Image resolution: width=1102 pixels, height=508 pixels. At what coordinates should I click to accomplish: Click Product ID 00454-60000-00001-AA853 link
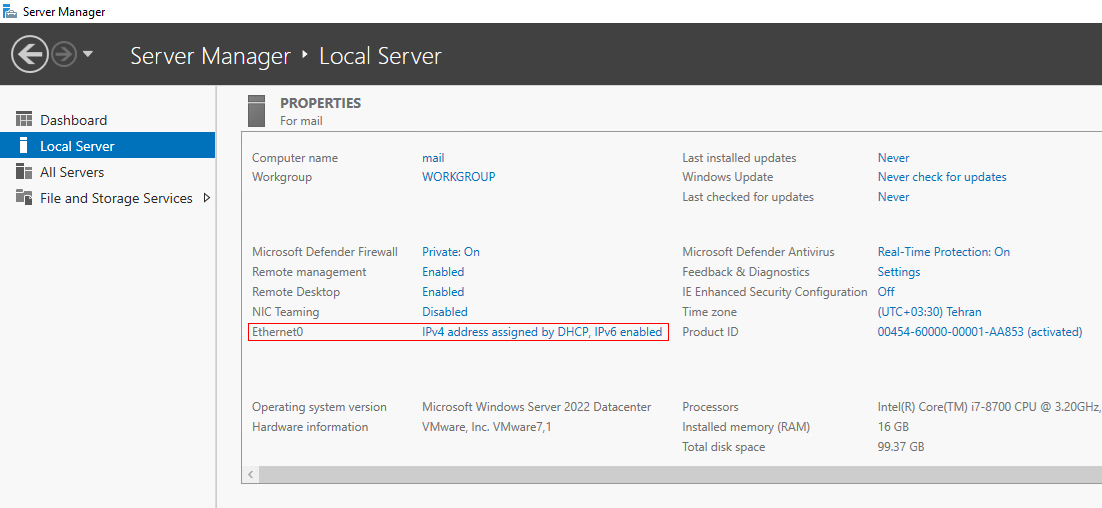coord(980,332)
